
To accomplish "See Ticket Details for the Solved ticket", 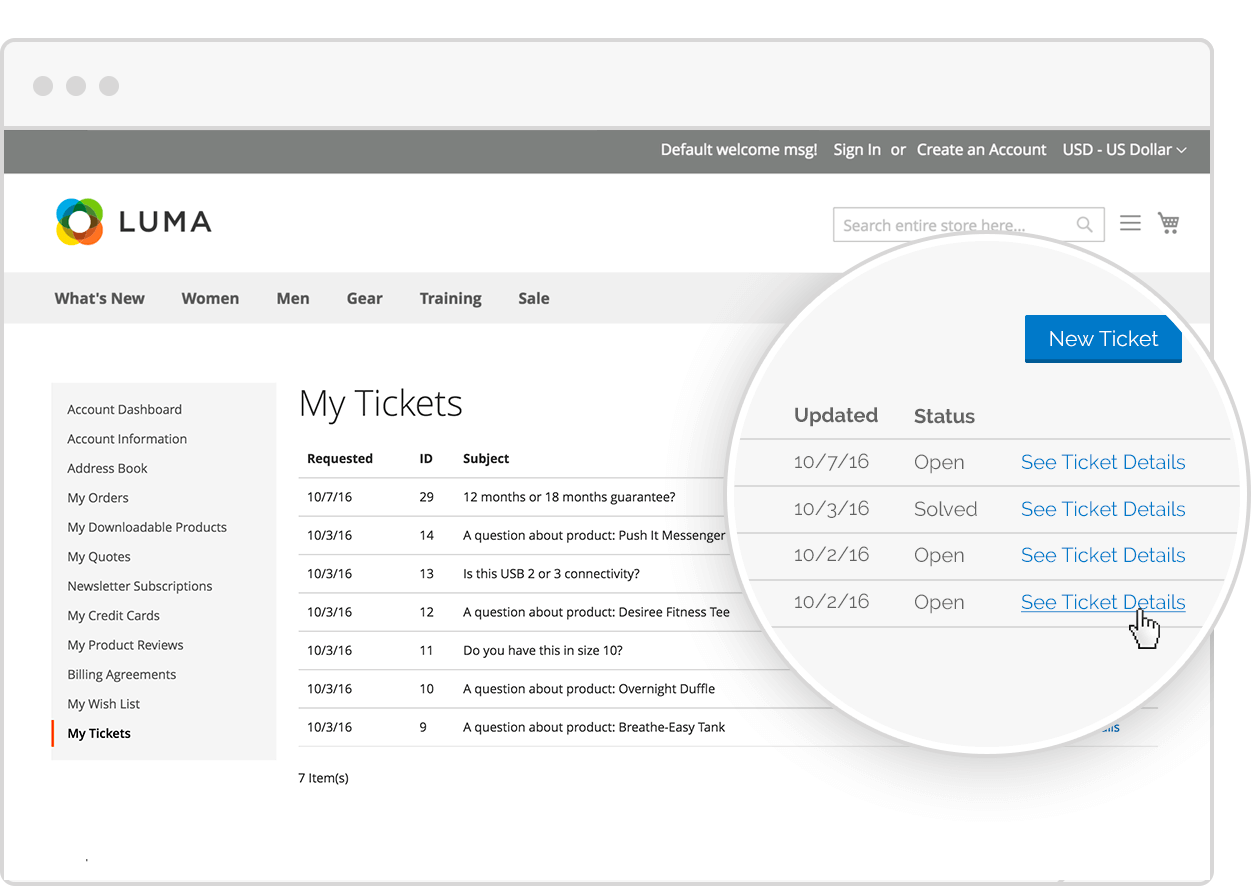I will coord(1103,509).
